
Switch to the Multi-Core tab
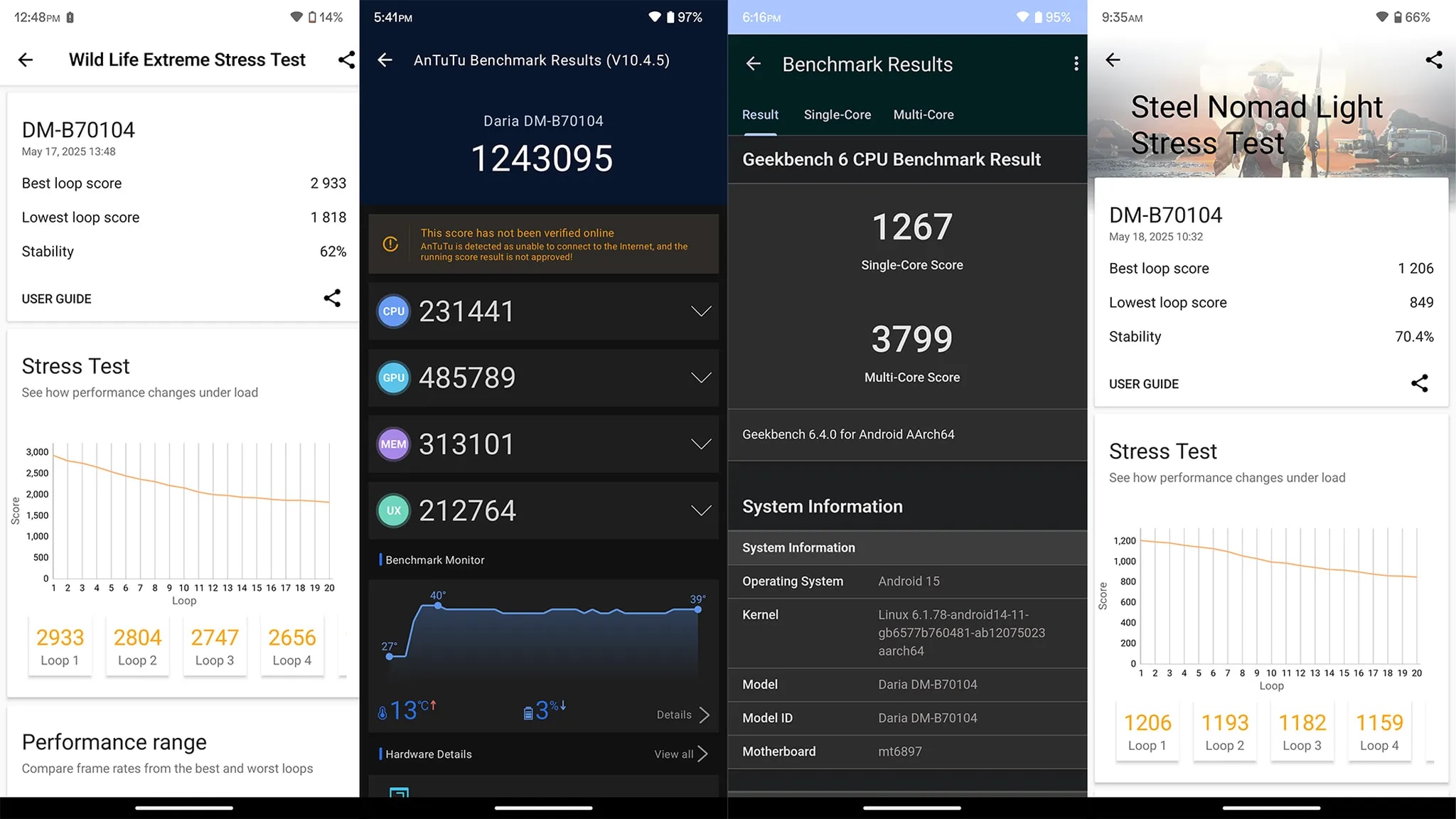pos(923,115)
